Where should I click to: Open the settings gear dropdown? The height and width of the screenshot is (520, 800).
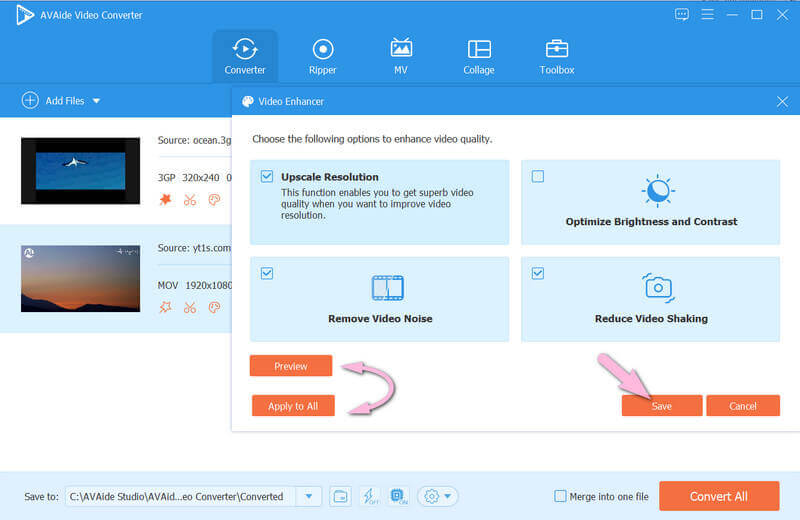pos(438,496)
